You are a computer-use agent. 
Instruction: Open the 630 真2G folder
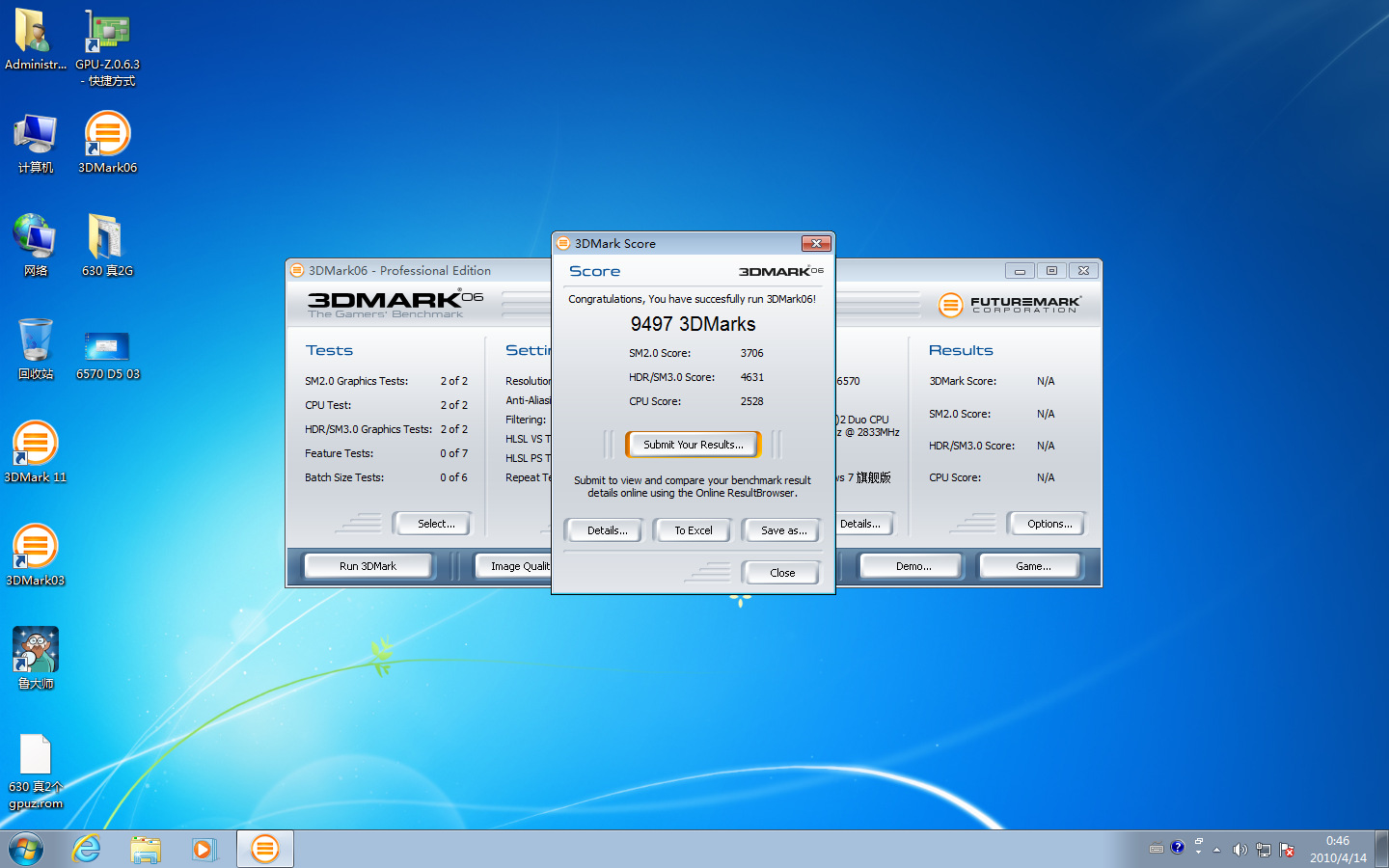point(108,245)
